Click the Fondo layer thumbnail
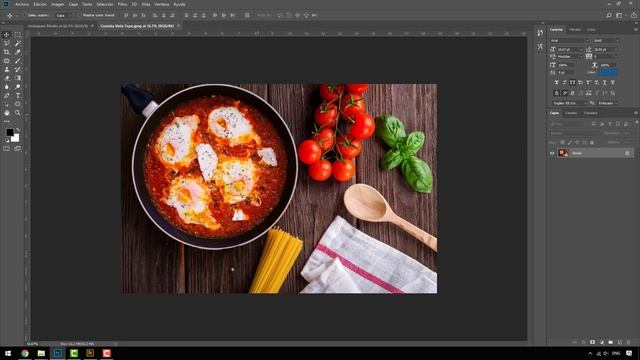 (x=563, y=153)
